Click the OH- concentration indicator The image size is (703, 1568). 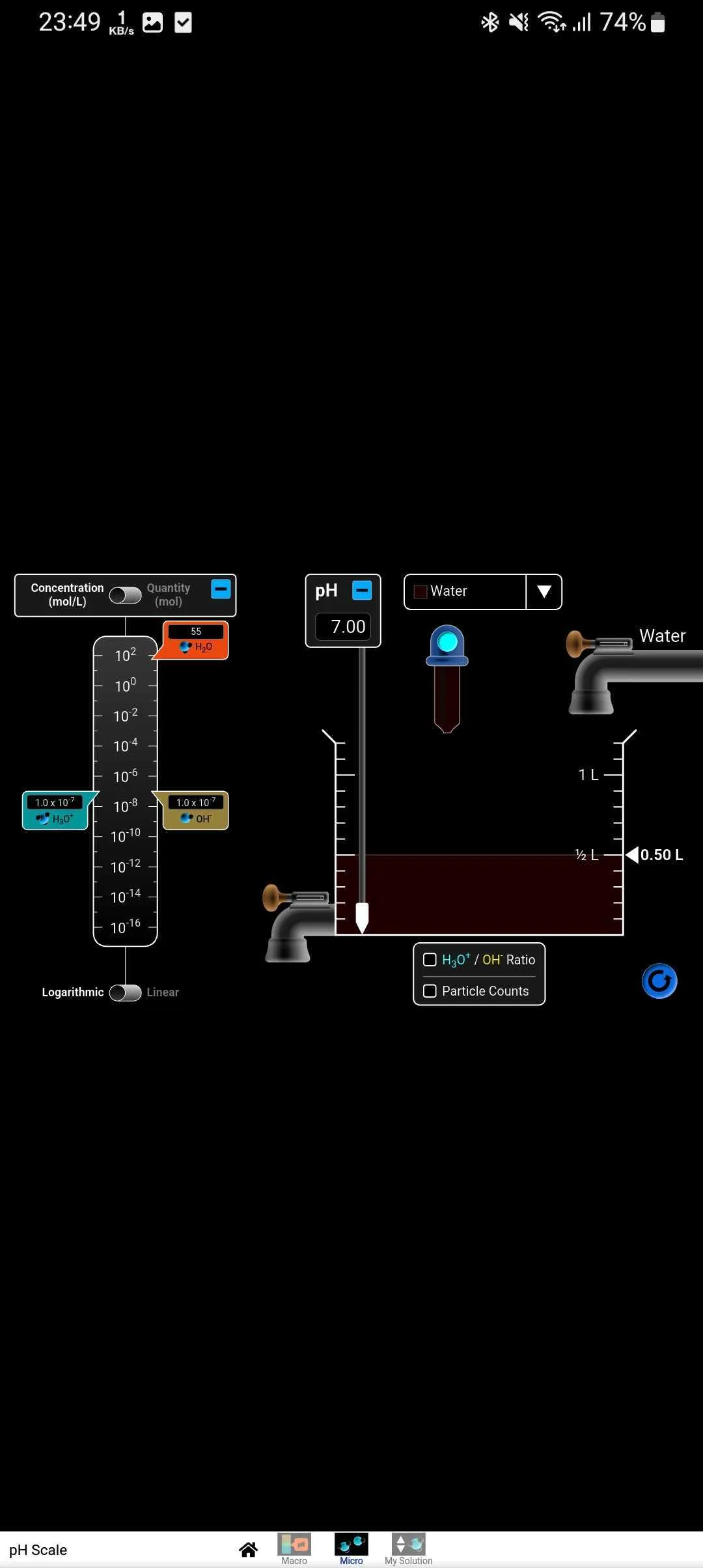coord(196,811)
